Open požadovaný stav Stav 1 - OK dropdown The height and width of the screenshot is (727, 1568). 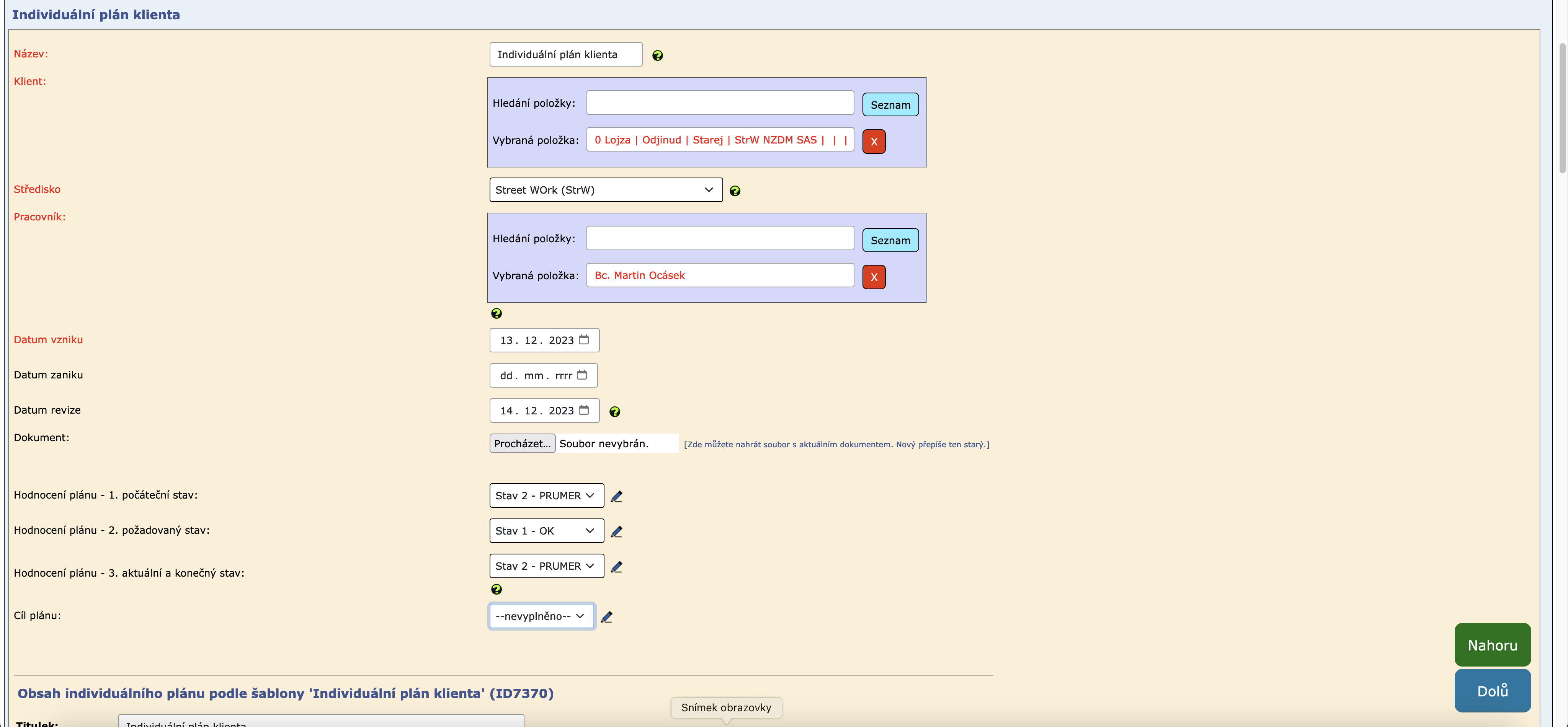pyautogui.click(x=546, y=530)
